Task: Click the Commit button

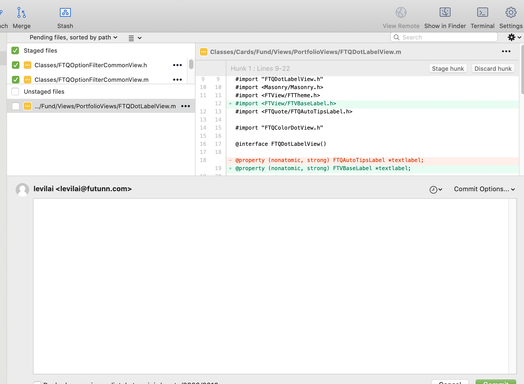Action: pyautogui.click(x=496, y=382)
